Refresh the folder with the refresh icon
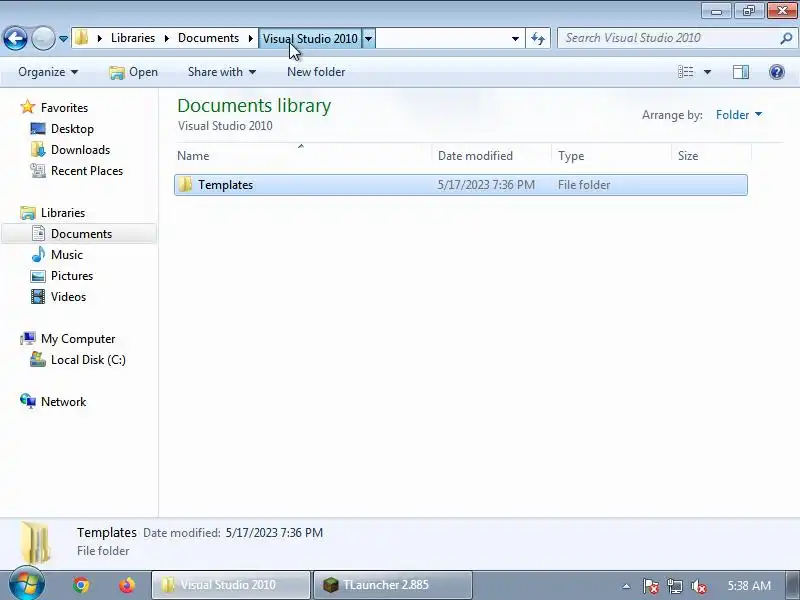 point(538,39)
